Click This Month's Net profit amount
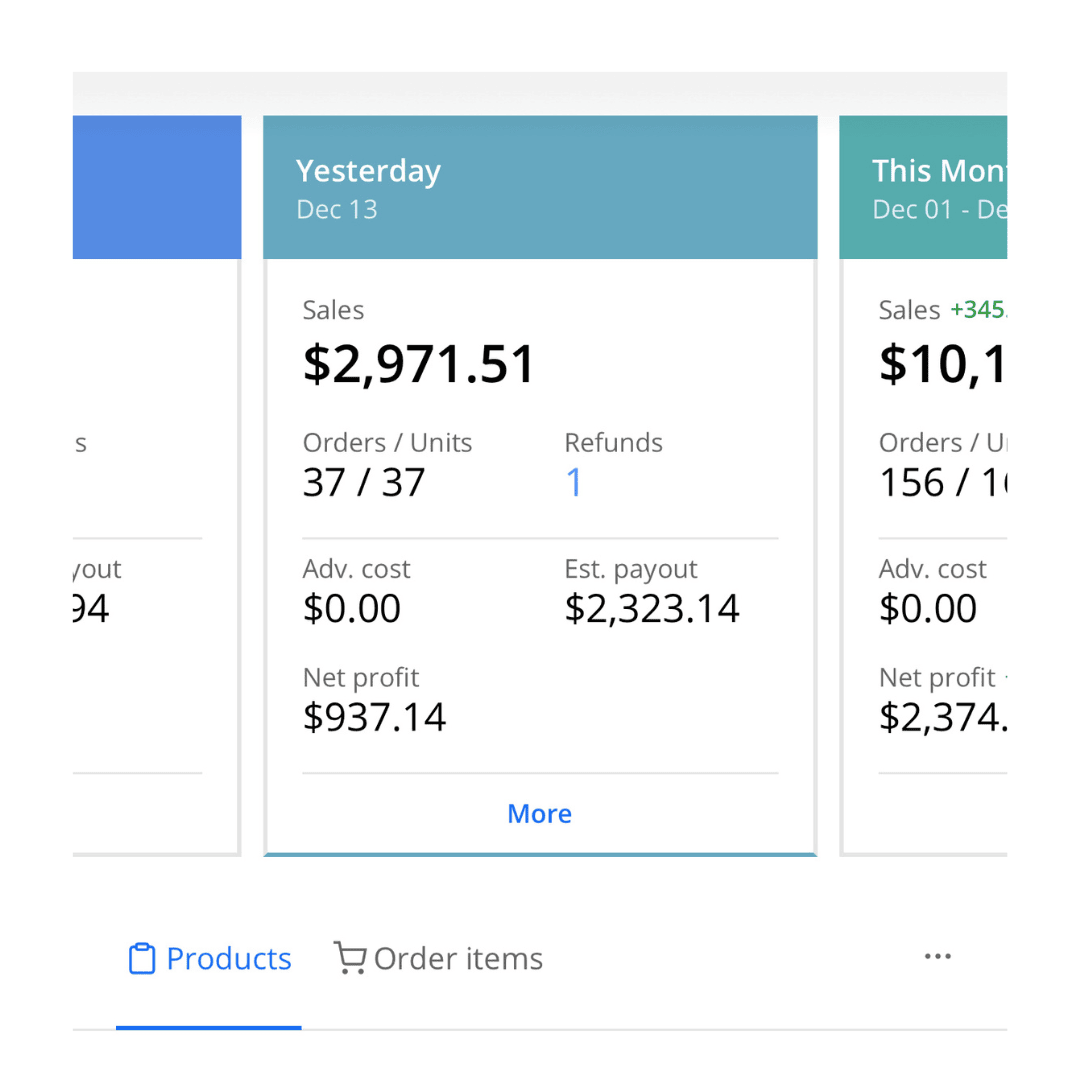This screenshot has height=1080, width=1080. [x=942, y=717]
